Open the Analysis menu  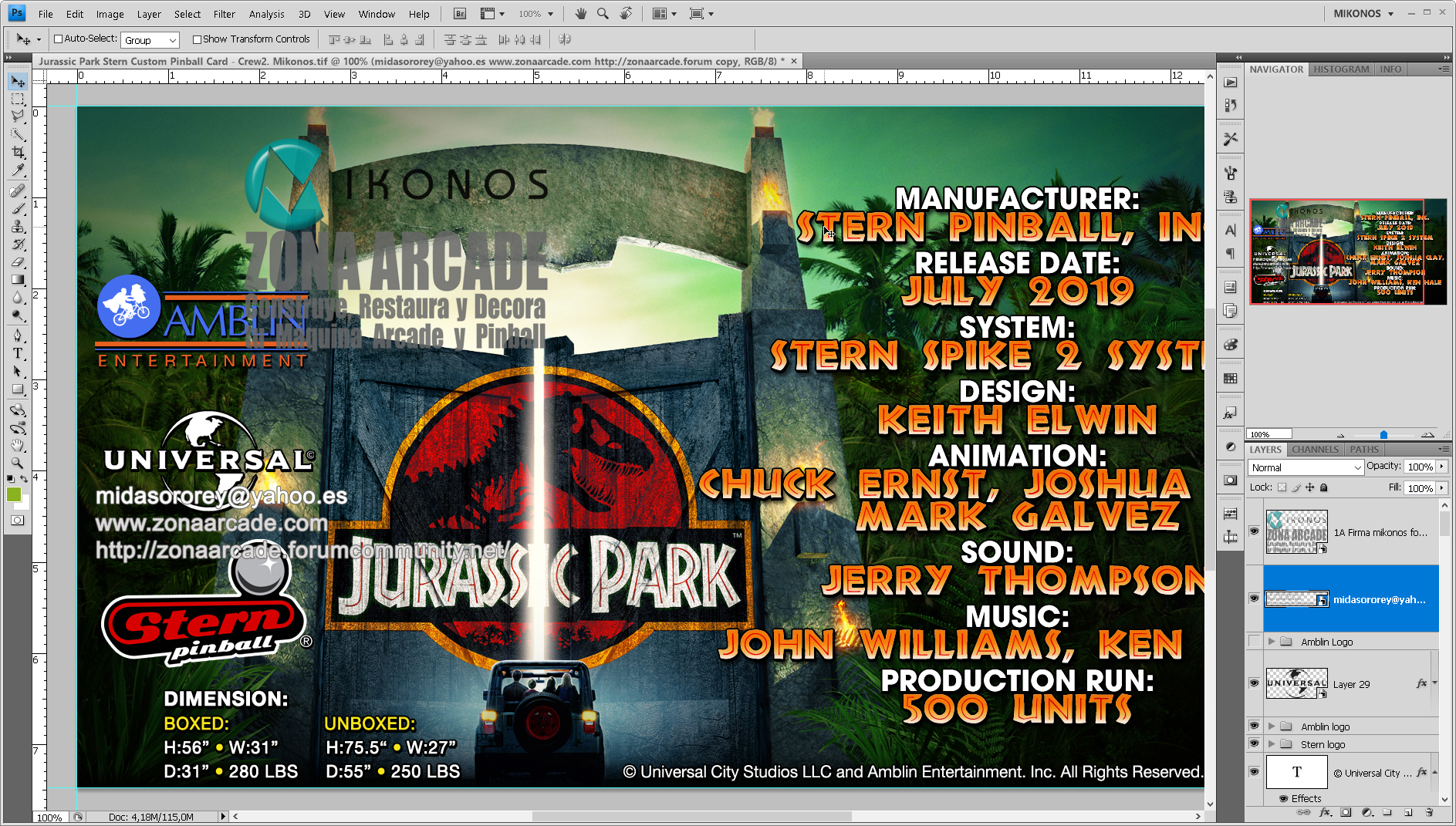click(266, 14)
